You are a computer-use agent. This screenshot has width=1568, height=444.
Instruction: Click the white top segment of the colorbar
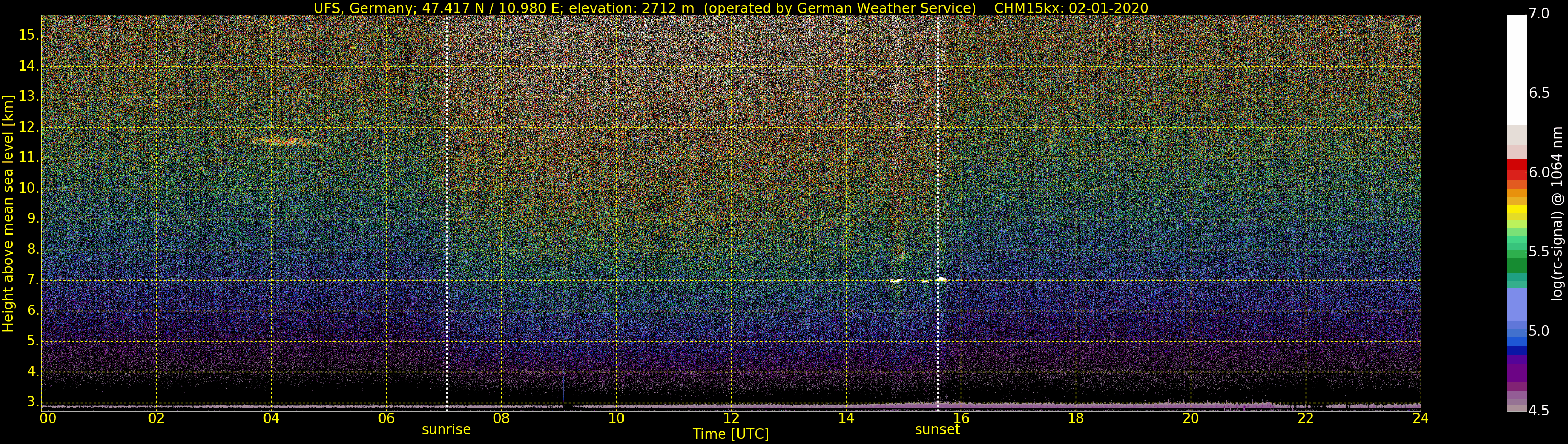click(x=1517, y=69)
